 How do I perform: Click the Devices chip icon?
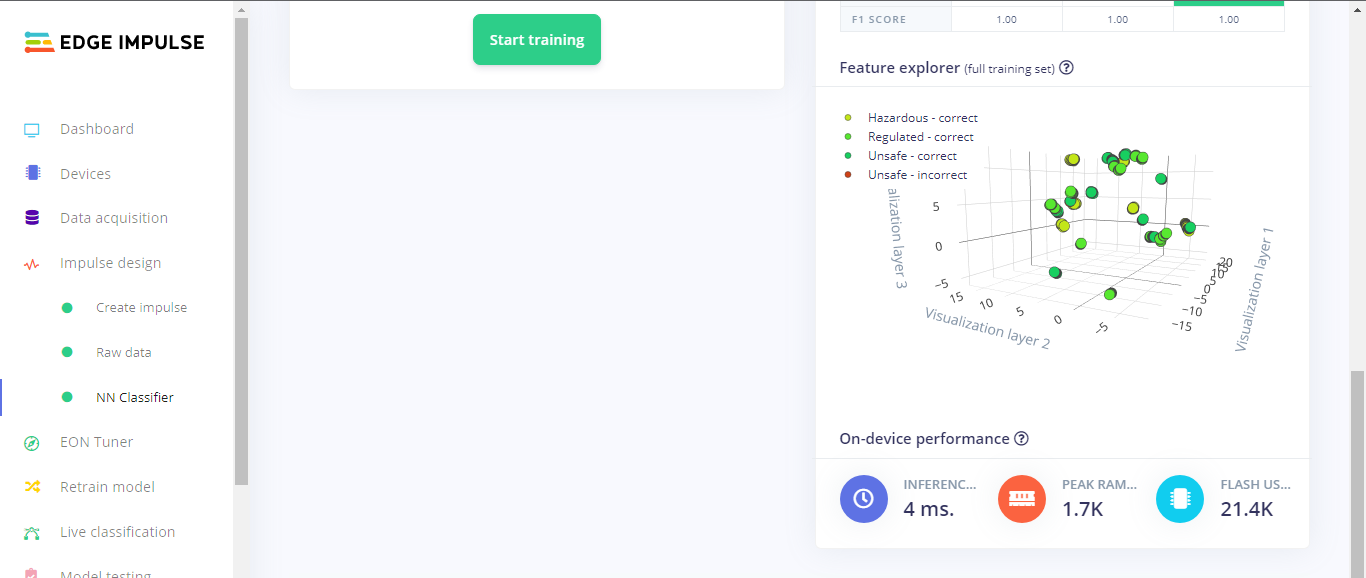[32, 174]
